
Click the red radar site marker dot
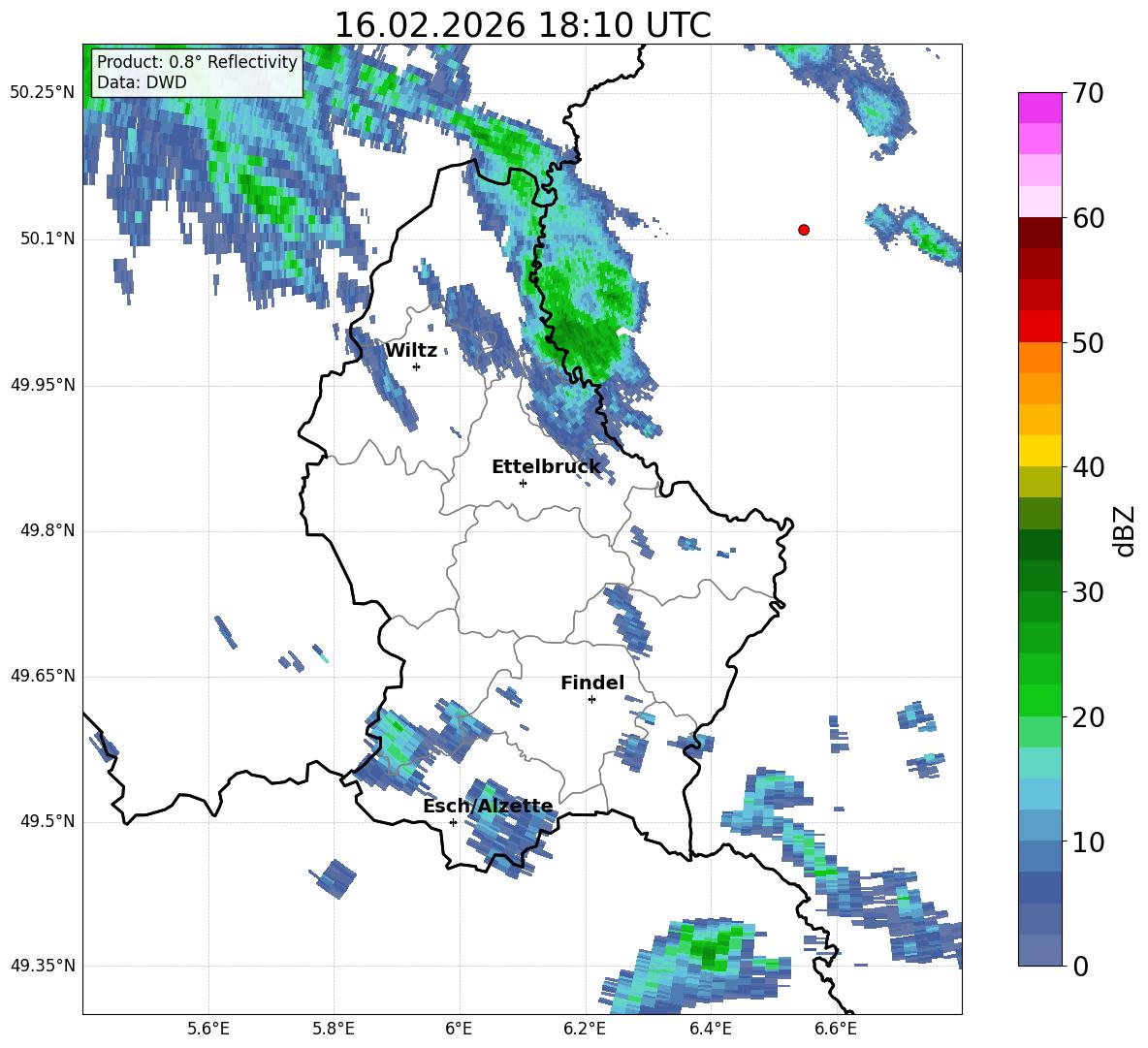804,230
